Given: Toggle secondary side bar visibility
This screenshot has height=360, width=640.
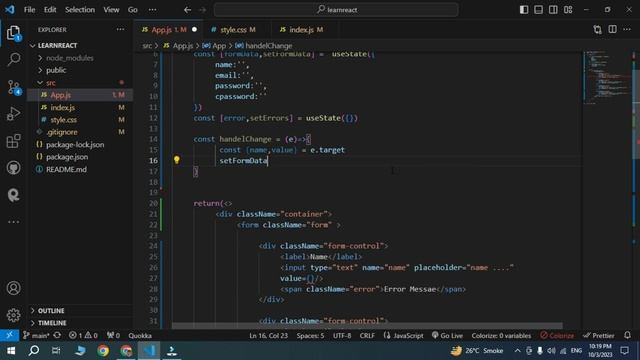Looking at the screenshot, I should (x=553, y=9).
